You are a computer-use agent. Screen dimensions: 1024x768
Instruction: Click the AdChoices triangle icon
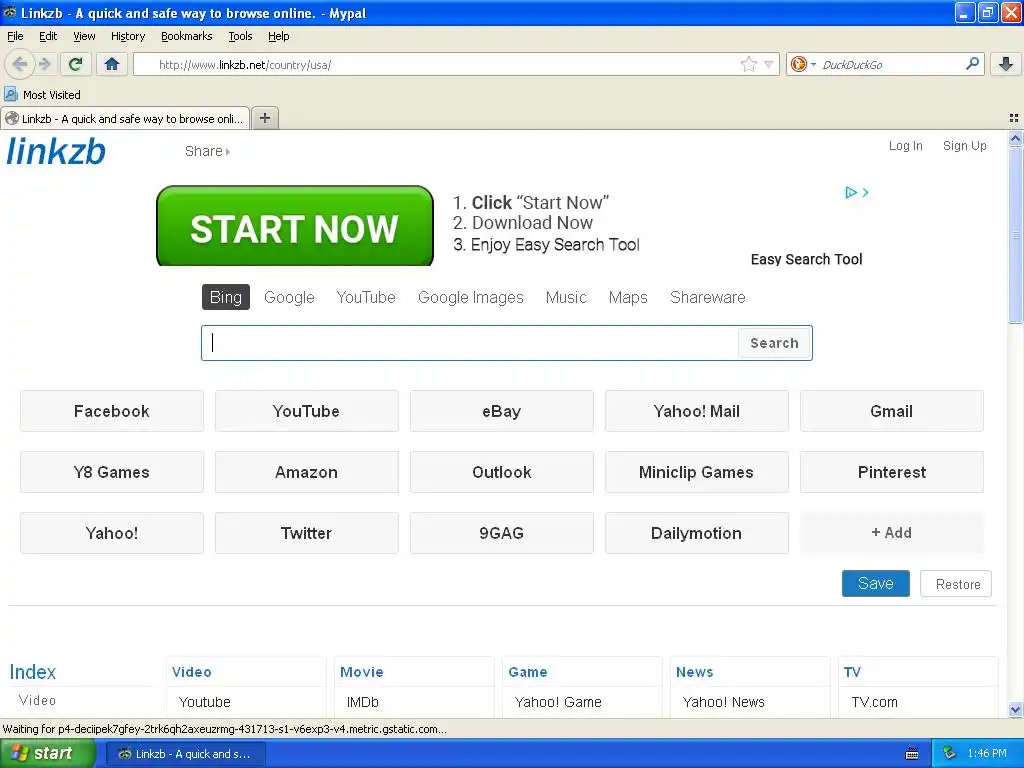coord(850,192)
